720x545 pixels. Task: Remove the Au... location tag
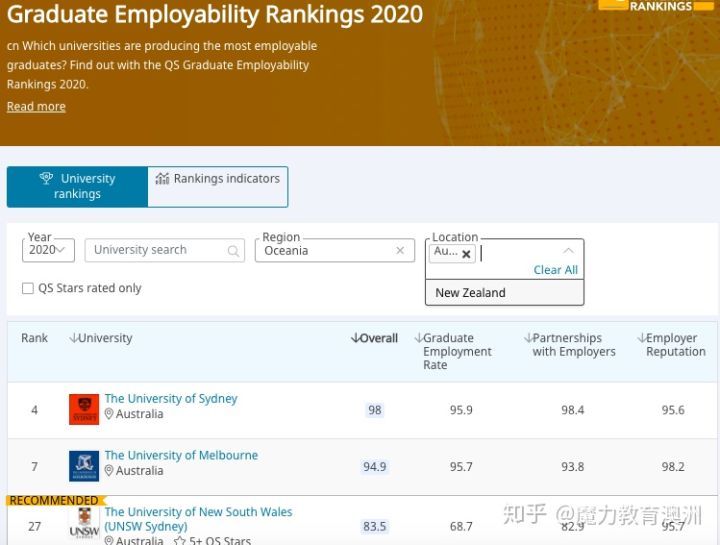[466, 254]
